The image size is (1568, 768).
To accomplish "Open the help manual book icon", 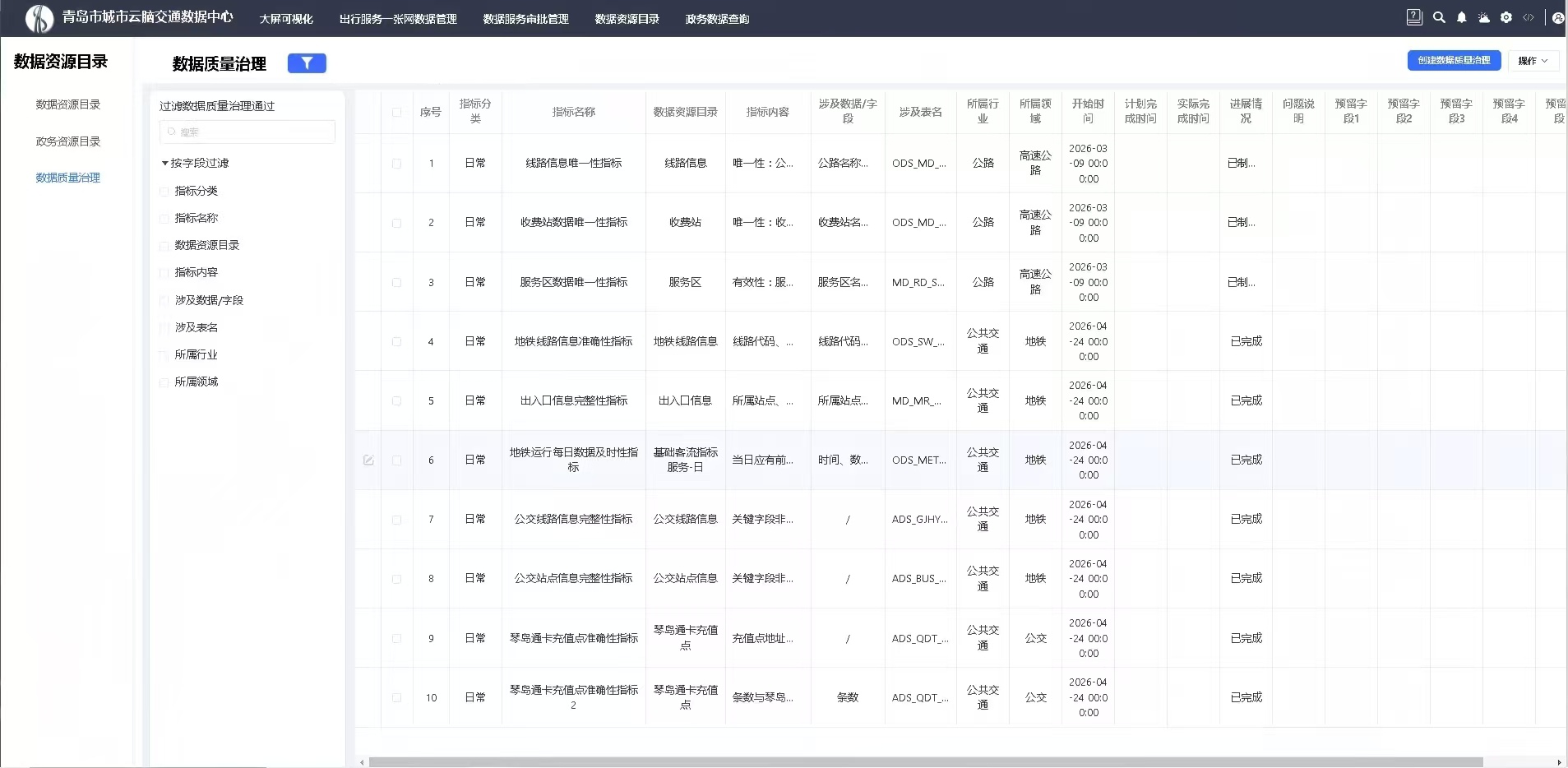I will pyautogui.click(x=1414, y=17).
